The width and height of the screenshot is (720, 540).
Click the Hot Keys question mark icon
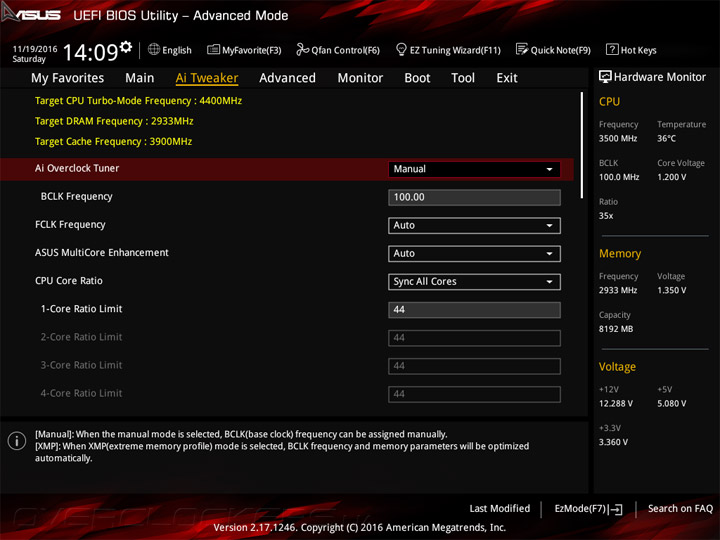pos(612,49)
